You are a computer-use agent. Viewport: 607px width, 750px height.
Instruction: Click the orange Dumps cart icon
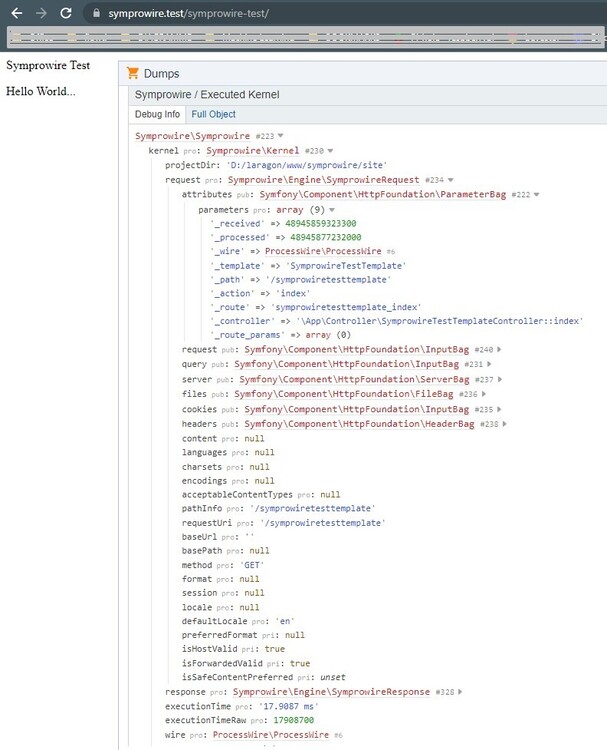(133, 74)
